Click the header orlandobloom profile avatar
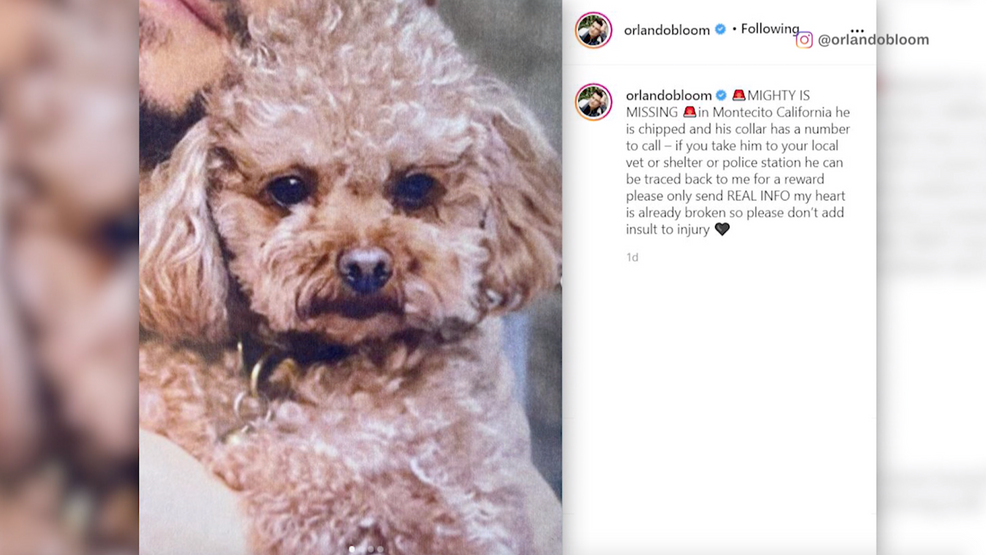The width and height of the screenshot is (986, 555). click(x=593, y=30)
